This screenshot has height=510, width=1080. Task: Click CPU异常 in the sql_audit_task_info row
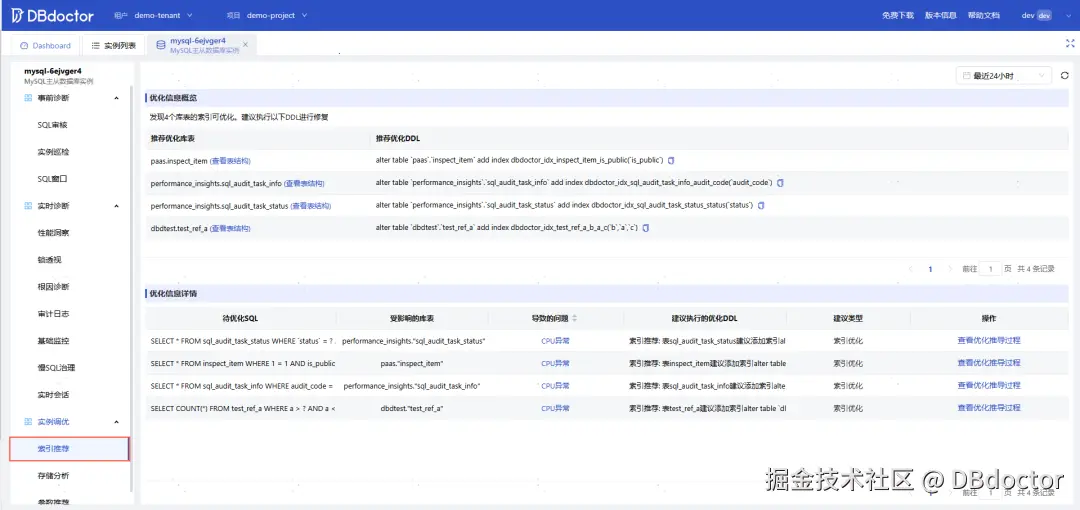click(555, 386)
